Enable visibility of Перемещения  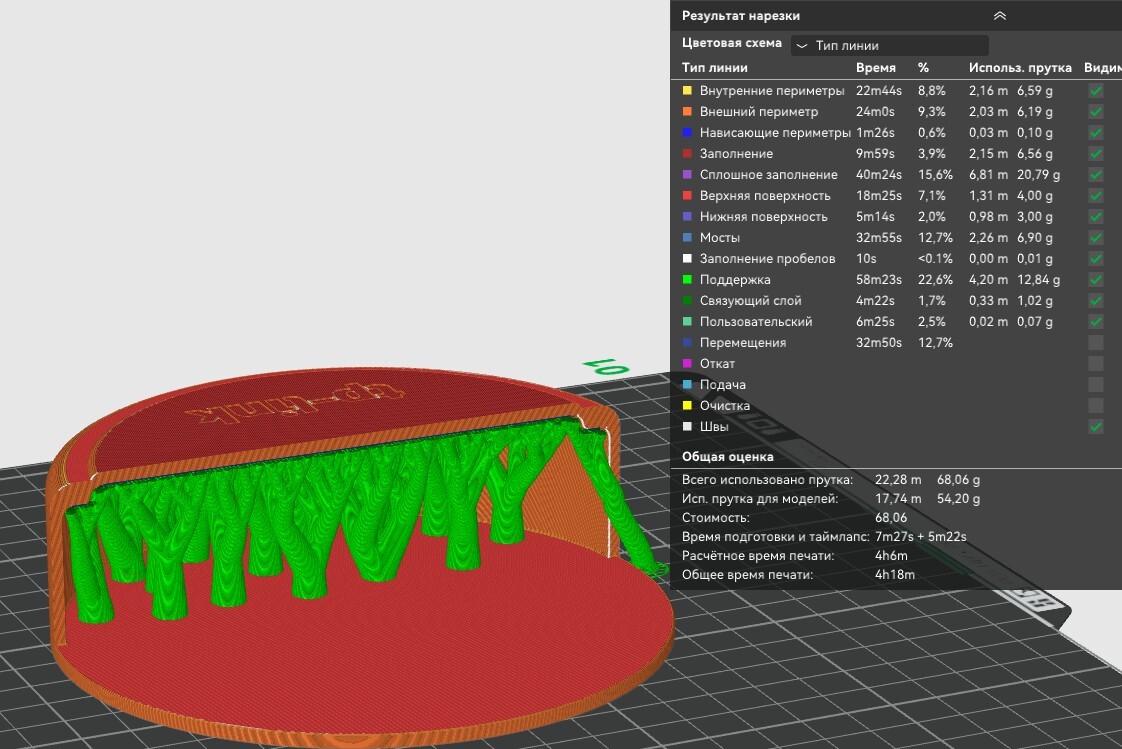[x=1096, y=343]
